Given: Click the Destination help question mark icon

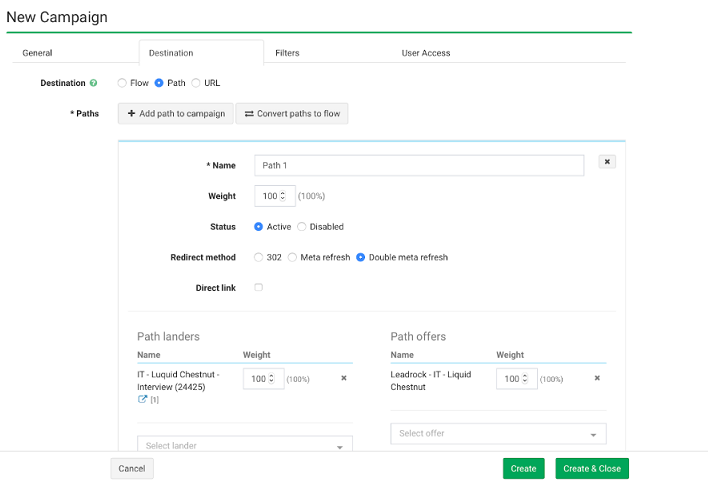Looking at the screenshot, I should pos(93,83).
